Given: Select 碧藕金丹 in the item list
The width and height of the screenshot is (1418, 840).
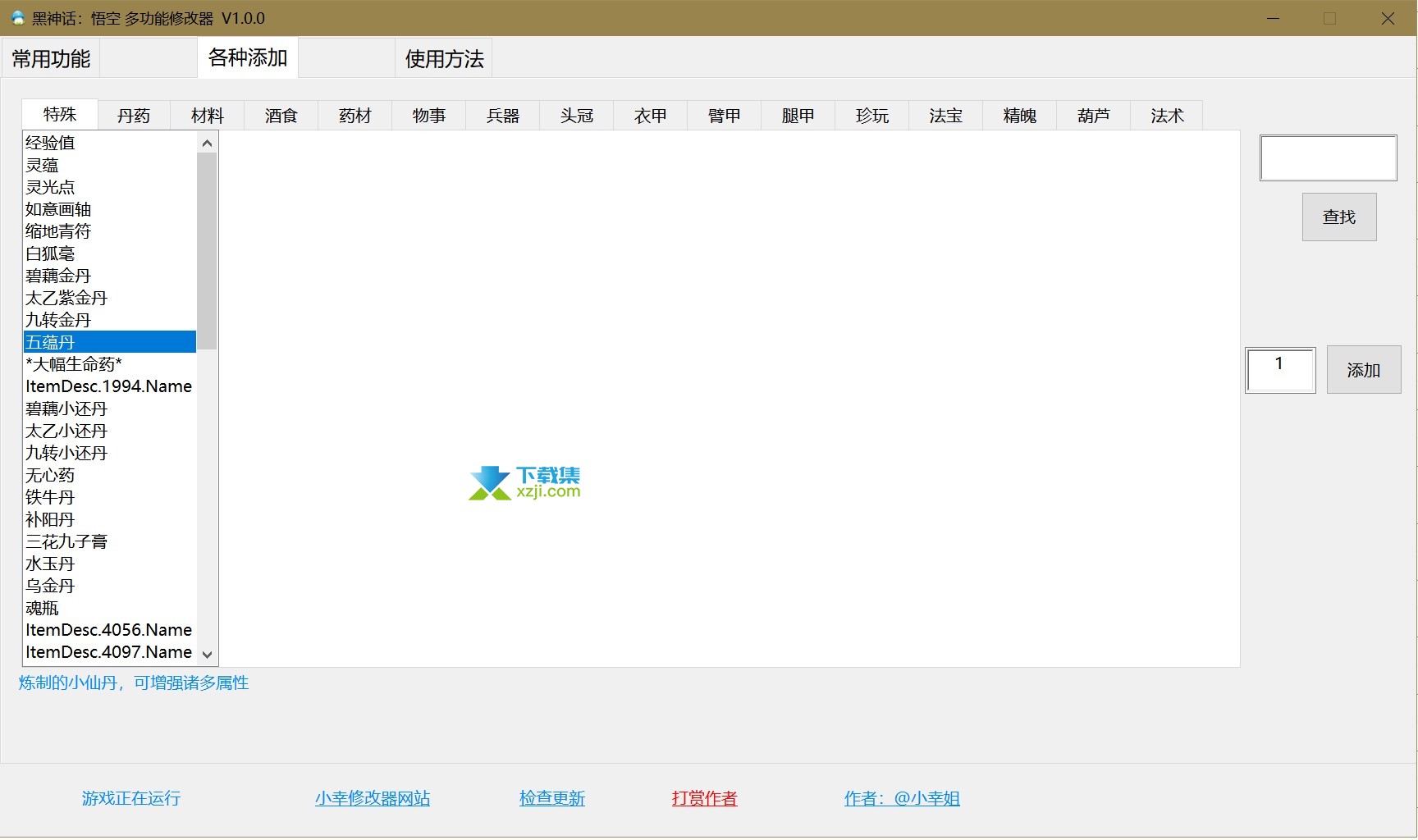Looking at the screenshot, I should pyautogui.click(x=110, y=276).
